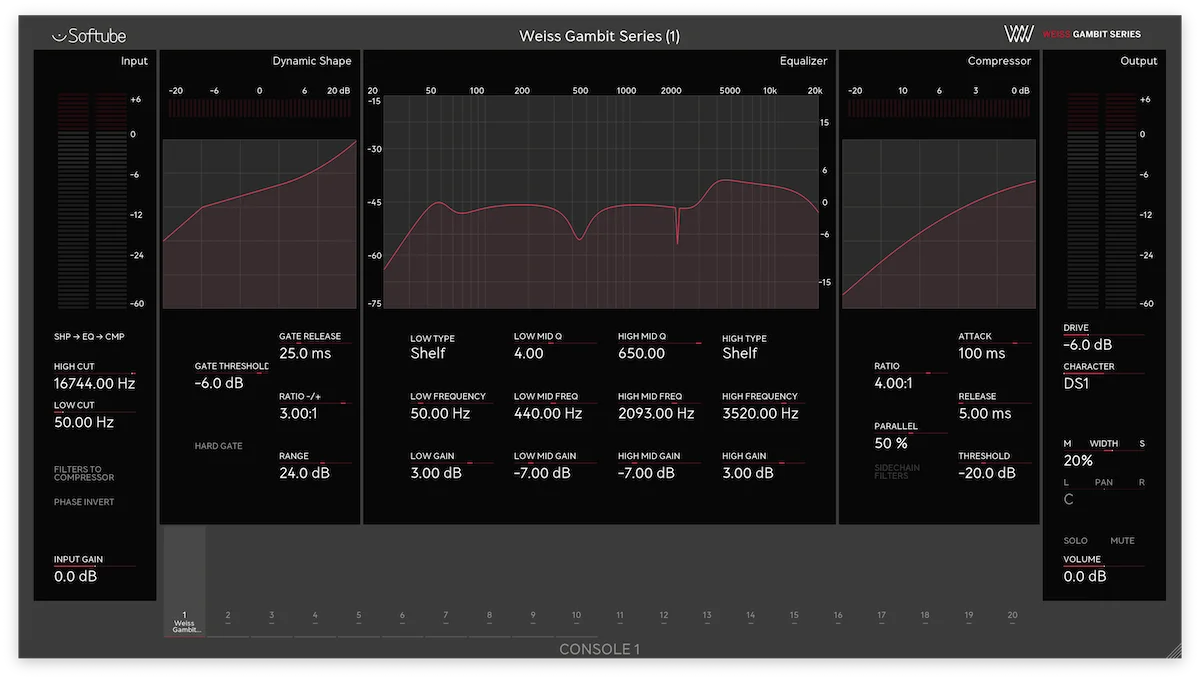The image size is (1200, 680).
Task: Mute the output channel
Action: [1122, 541]
